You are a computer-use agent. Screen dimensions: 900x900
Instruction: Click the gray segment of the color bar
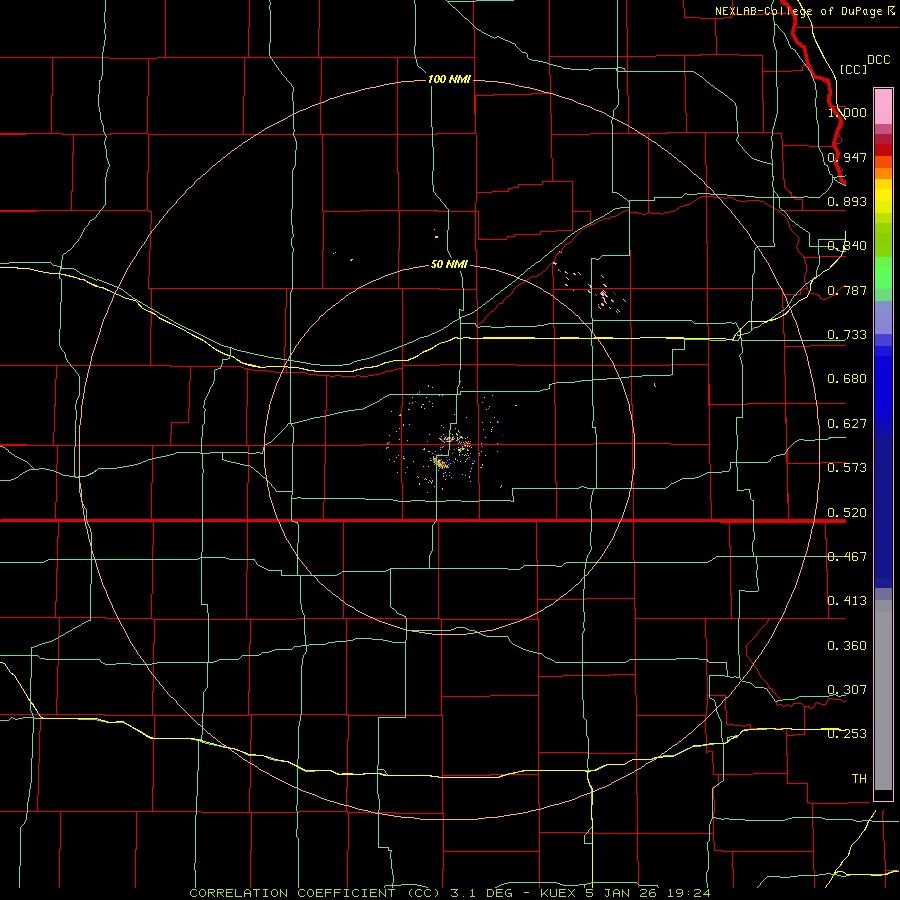coord(883,695)
